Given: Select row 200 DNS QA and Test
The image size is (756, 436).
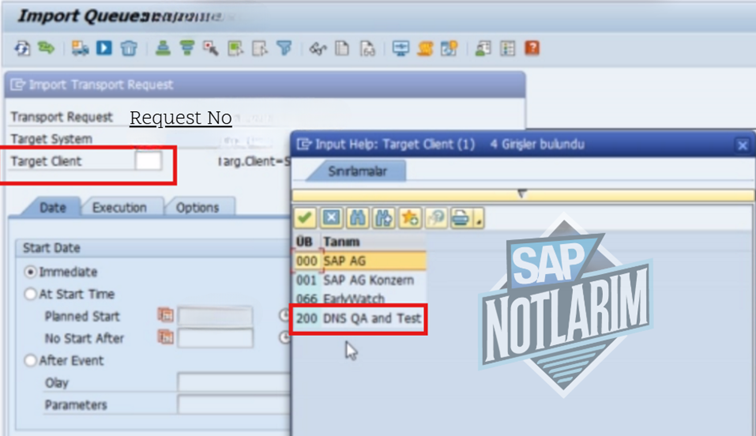Looking at the screenshot, I should click(x=360, y=318).
